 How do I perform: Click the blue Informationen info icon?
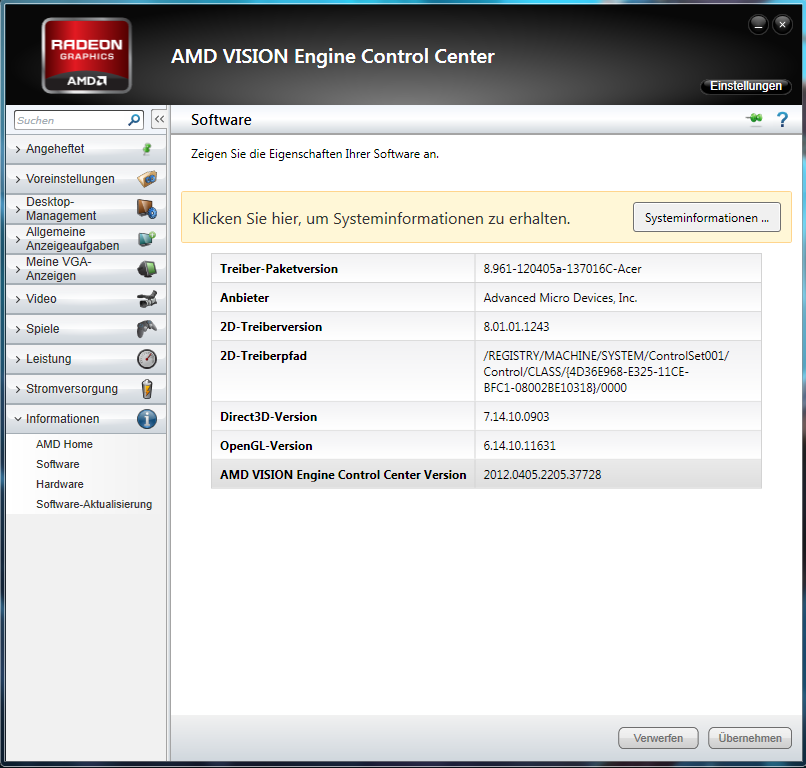(147, 418)
